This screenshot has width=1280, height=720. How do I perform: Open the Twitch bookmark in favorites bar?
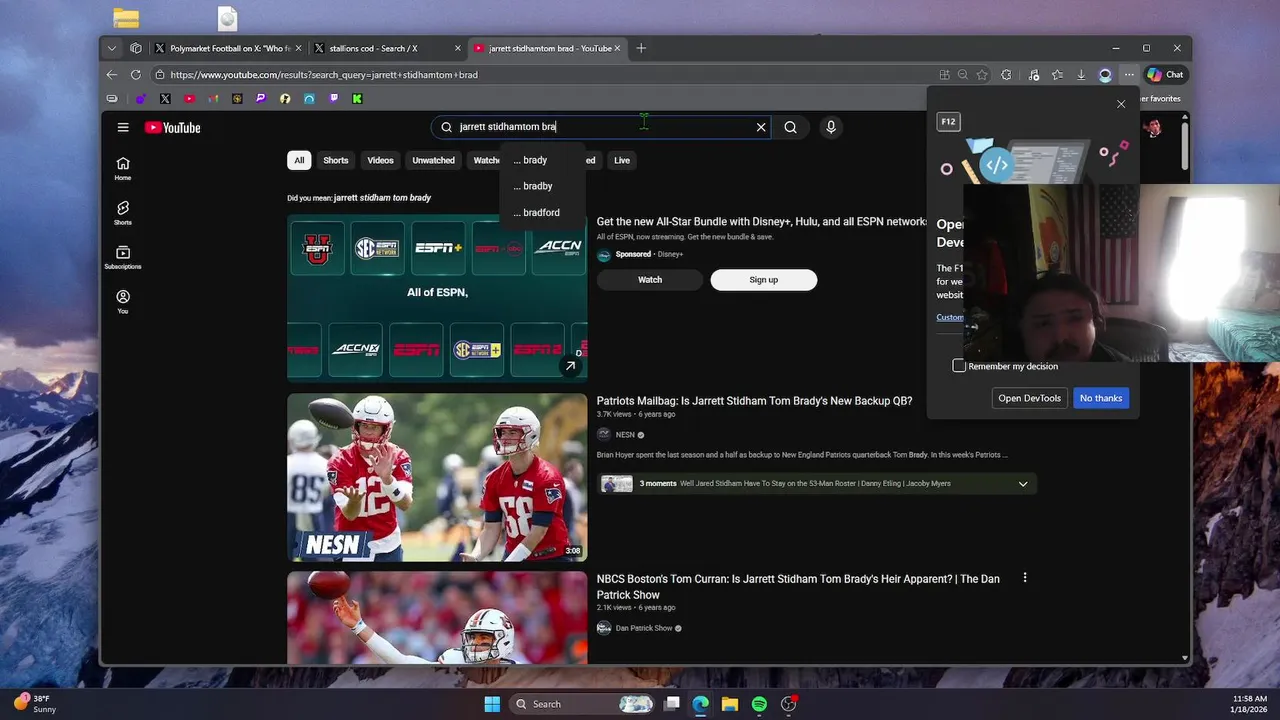333,99
